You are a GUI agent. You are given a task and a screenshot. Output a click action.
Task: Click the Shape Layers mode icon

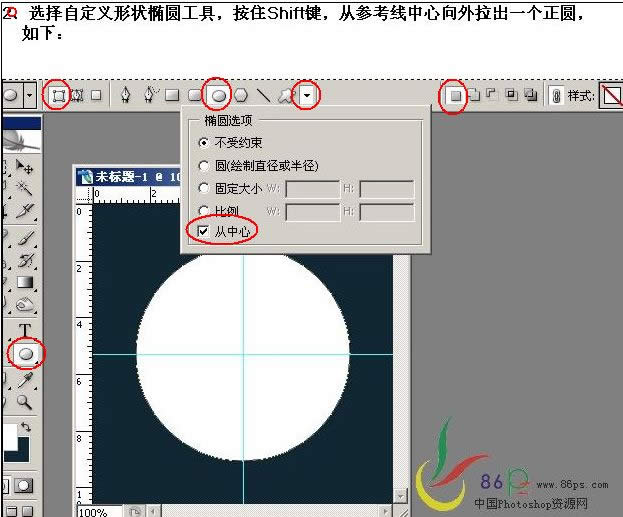58,95
